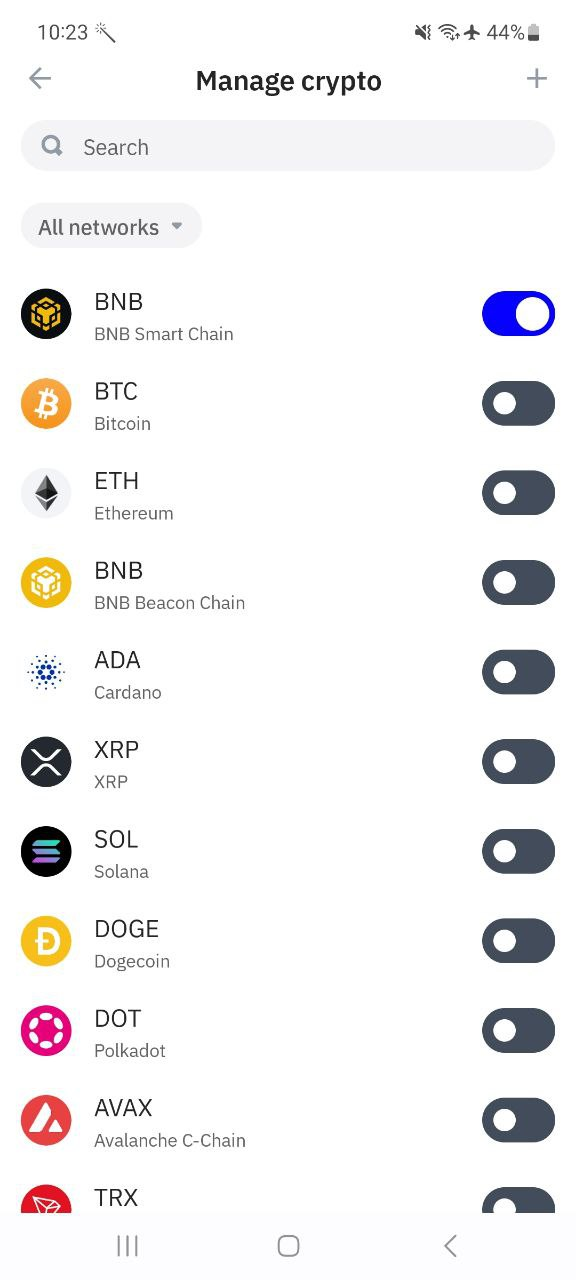The height and width of the screenshot is (1280, 576).
Task: Tap the Dogecoin logo icon
Action: pos(46,941)
